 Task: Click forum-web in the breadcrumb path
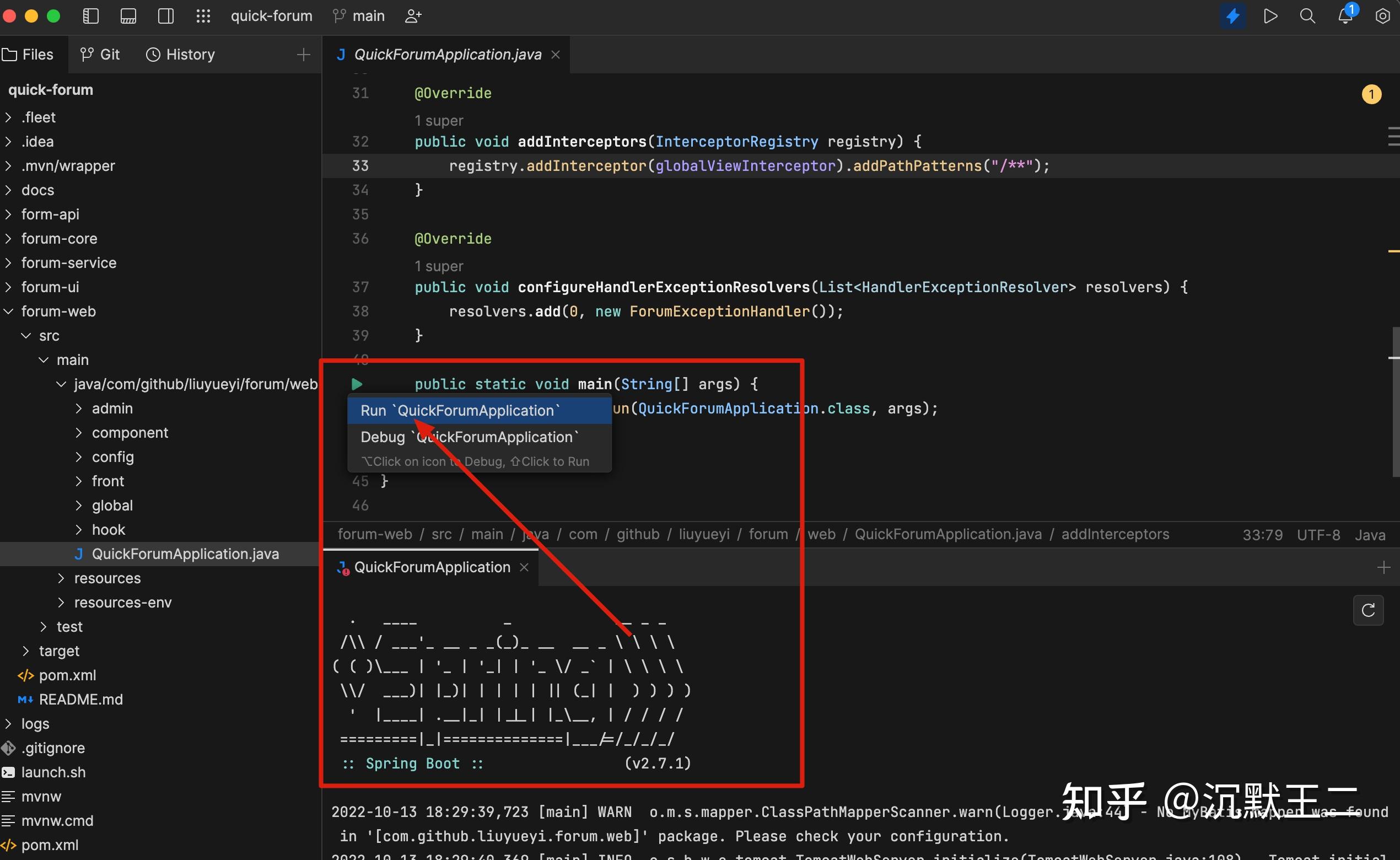coord(375,535)
